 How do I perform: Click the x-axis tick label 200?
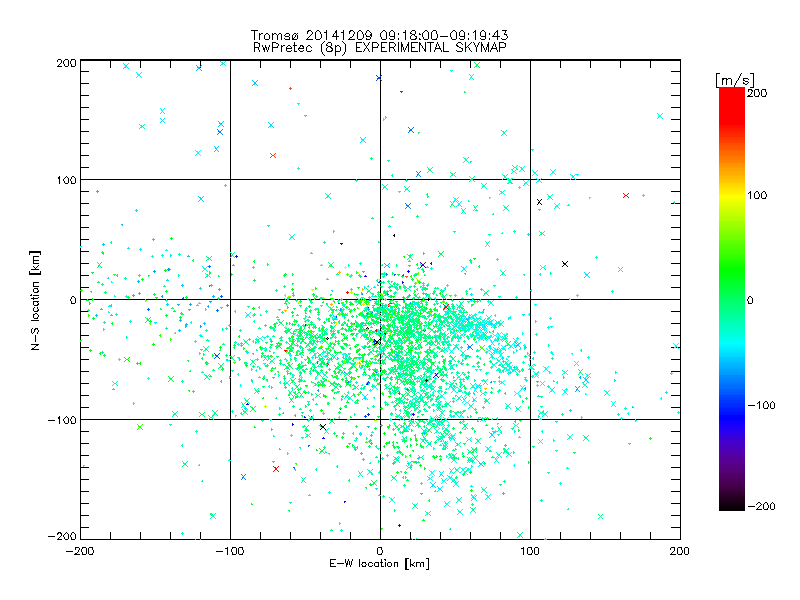680,551
